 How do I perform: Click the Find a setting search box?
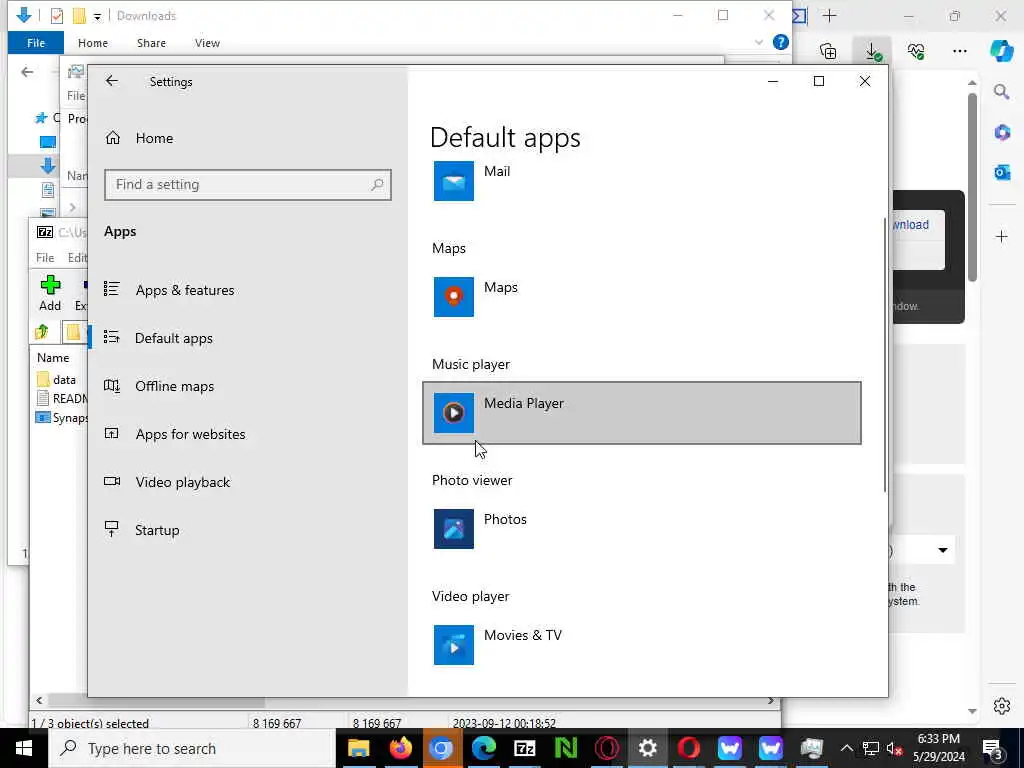pos(248,185)
